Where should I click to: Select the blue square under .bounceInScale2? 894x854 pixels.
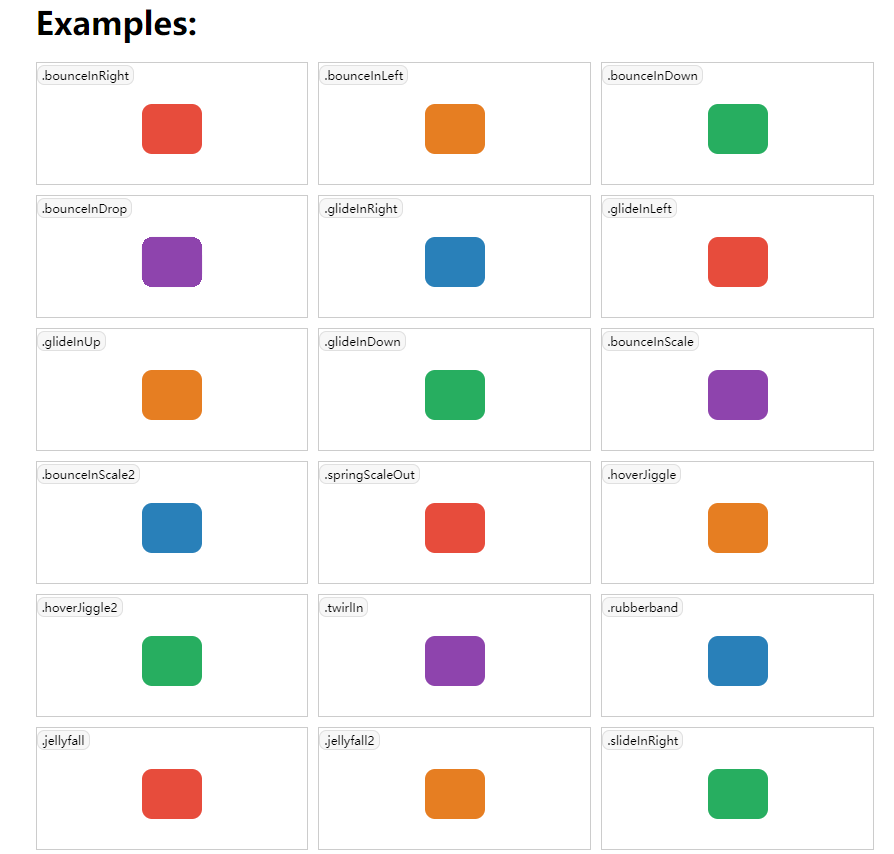coord(172,528)
